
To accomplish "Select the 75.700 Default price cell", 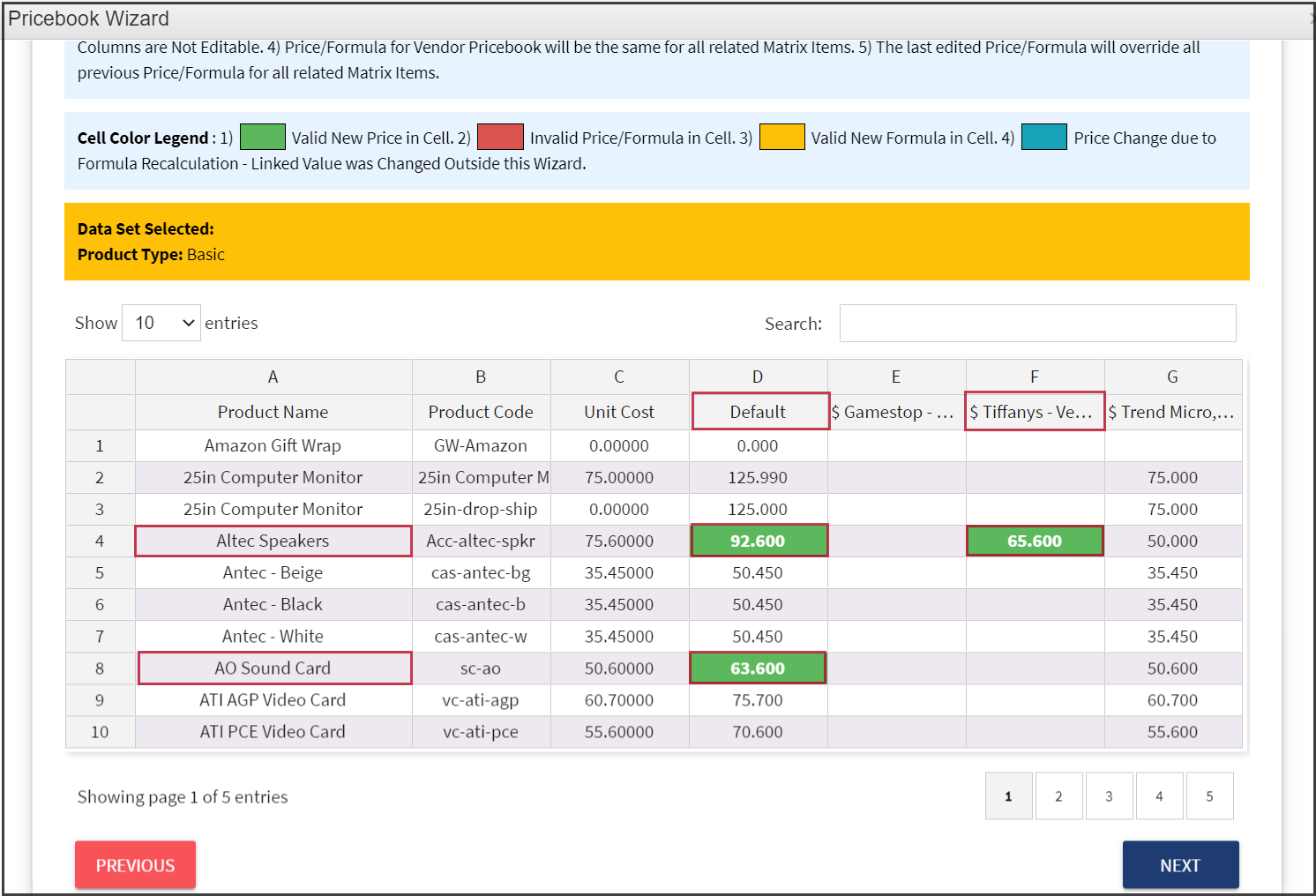I will coord(758,699).
